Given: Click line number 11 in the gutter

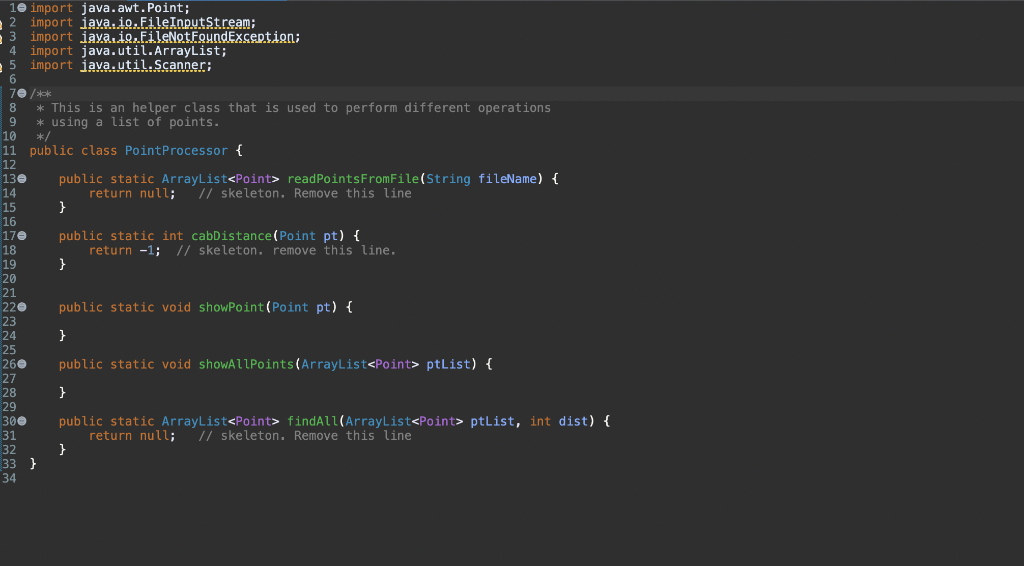Looking at the screenshot, I should 9,151.
